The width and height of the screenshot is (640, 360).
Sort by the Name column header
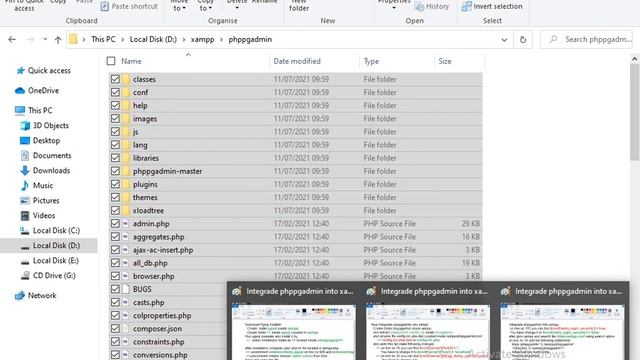131,61
